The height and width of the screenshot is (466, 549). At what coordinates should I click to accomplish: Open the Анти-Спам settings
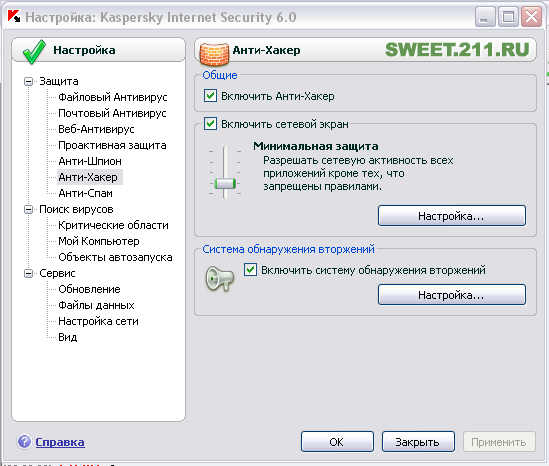coord(85,193)
